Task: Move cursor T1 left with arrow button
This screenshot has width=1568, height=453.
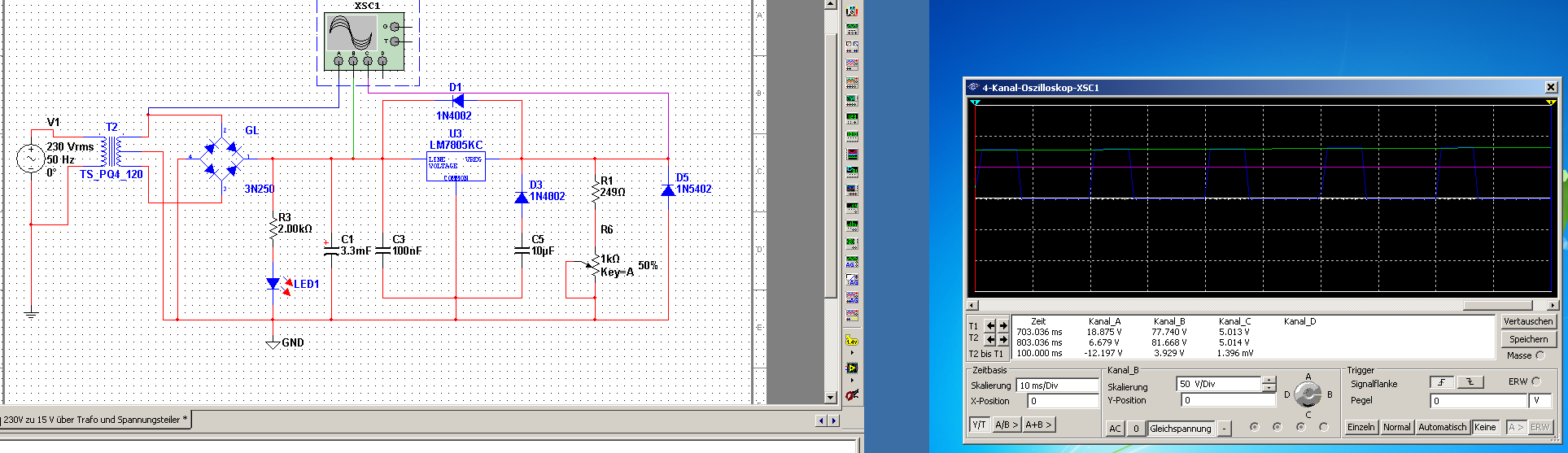Action: pyautogui.click(x=990, y=325)
